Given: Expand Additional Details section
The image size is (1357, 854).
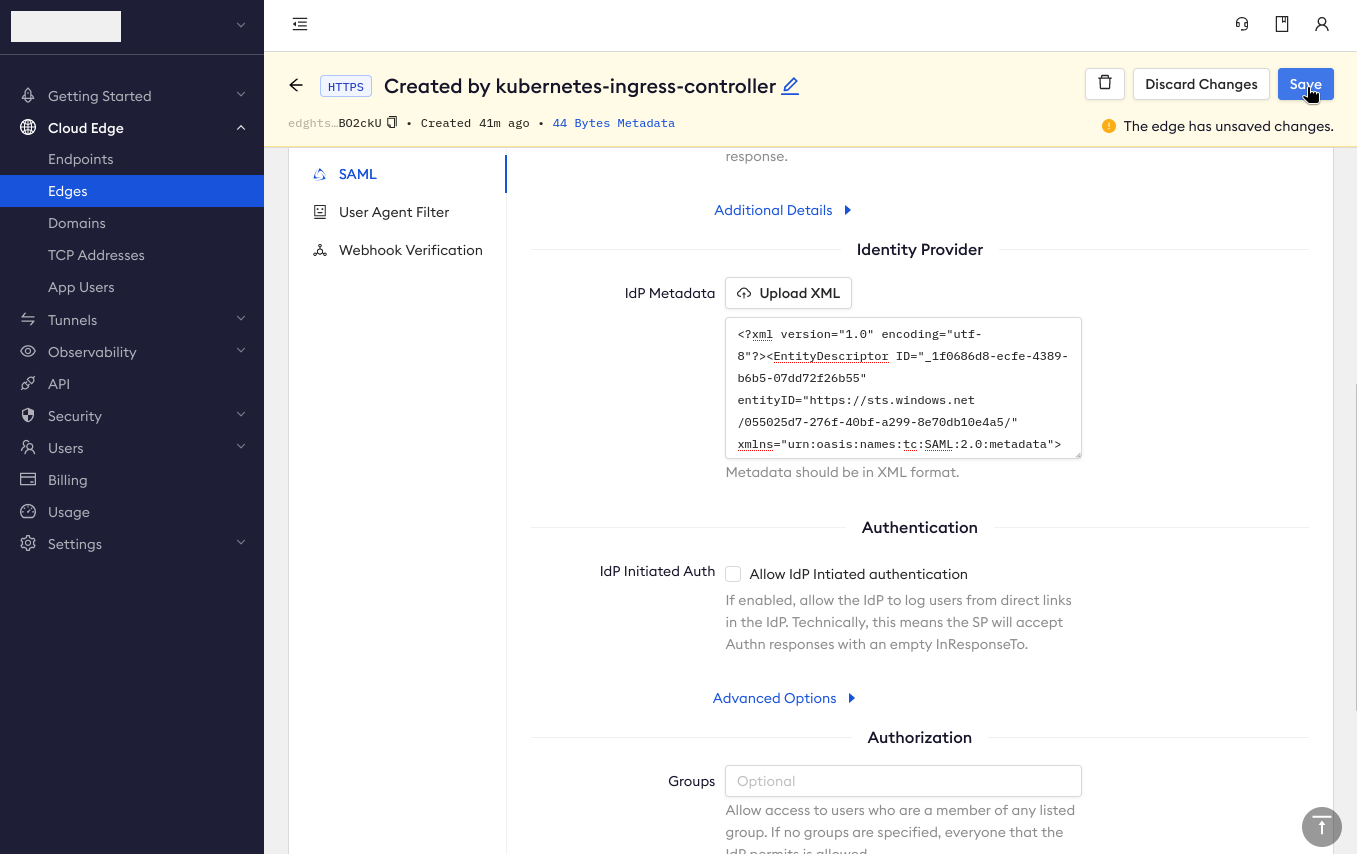Looking at the screenshot, I should tap(783, 210).
